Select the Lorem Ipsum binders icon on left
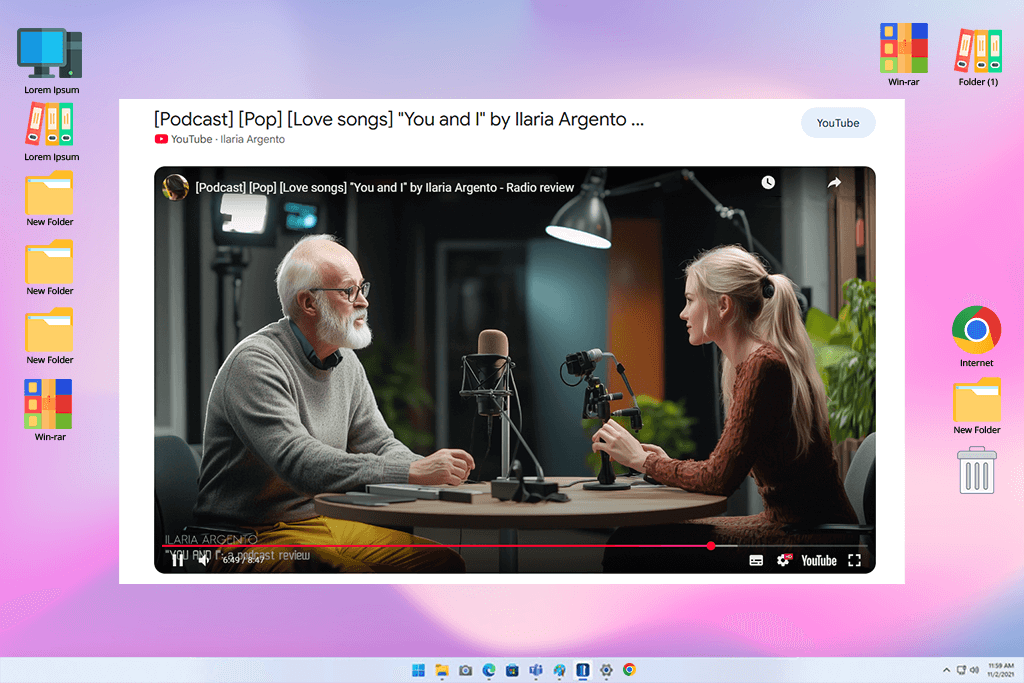The height and width of the screenshot is (683, 1024). tap(51, 132)
